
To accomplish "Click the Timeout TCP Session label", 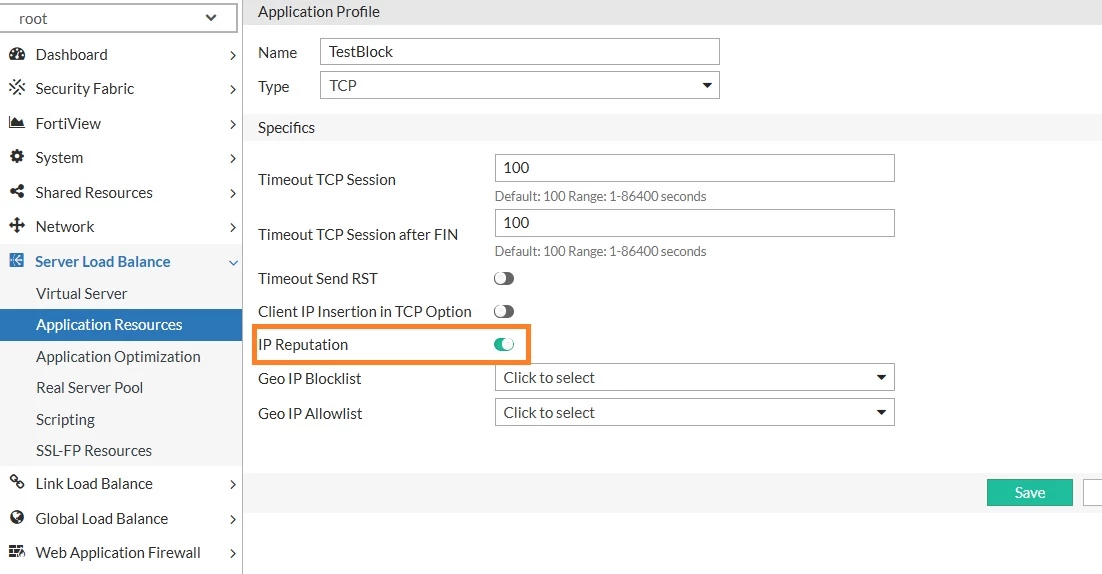I will (x=327, y=180).
